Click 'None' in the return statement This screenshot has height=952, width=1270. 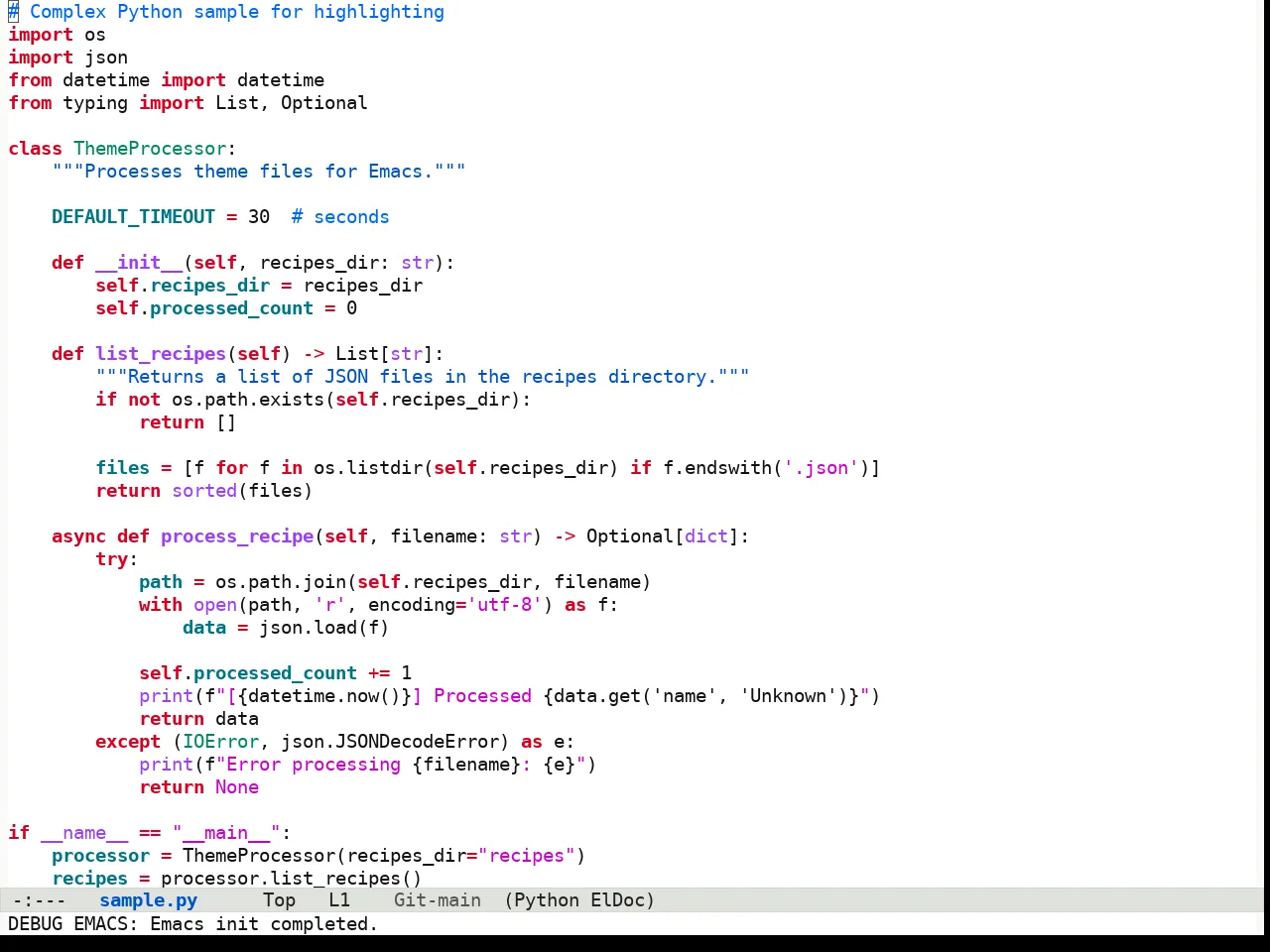pyautogui.click(x=237, y=787)
